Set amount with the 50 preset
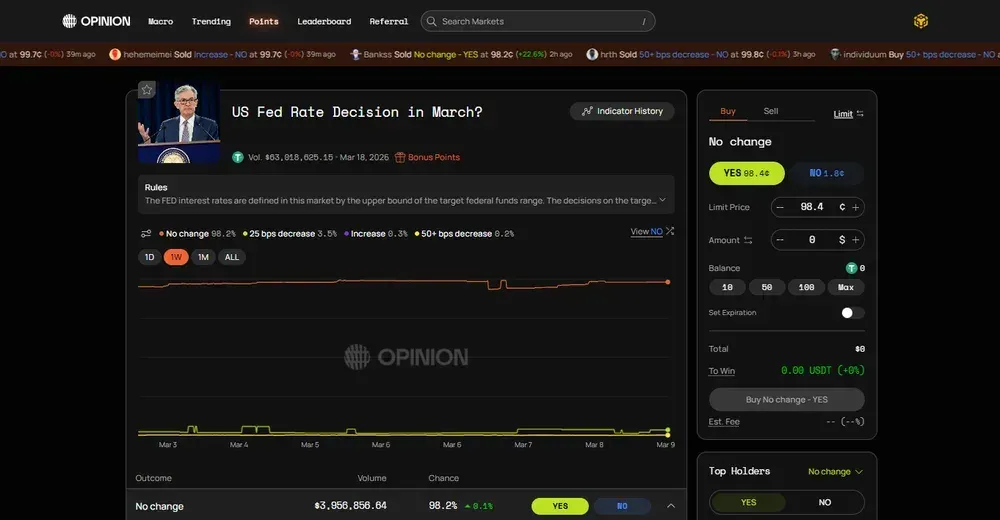 pos(767,287)
